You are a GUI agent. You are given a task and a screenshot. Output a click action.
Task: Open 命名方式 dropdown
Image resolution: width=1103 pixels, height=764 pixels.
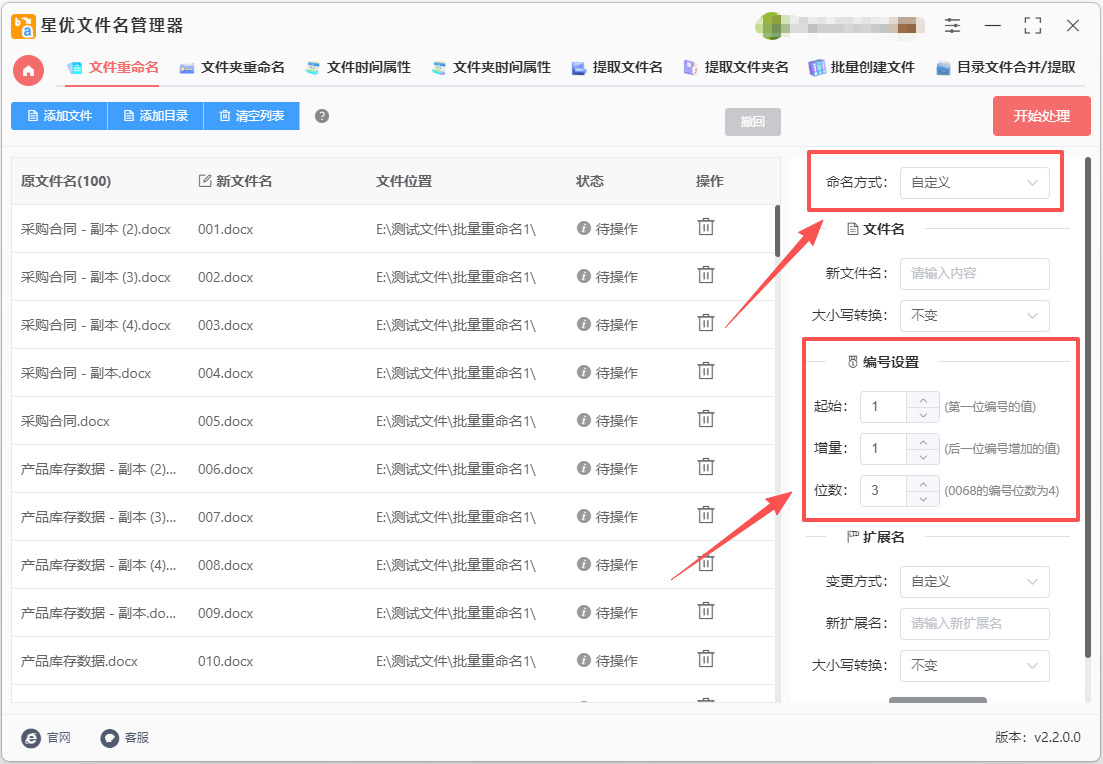974,183
